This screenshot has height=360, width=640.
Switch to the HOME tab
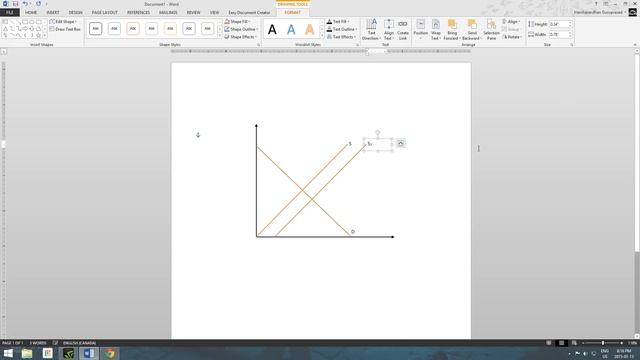coord(31,12)
